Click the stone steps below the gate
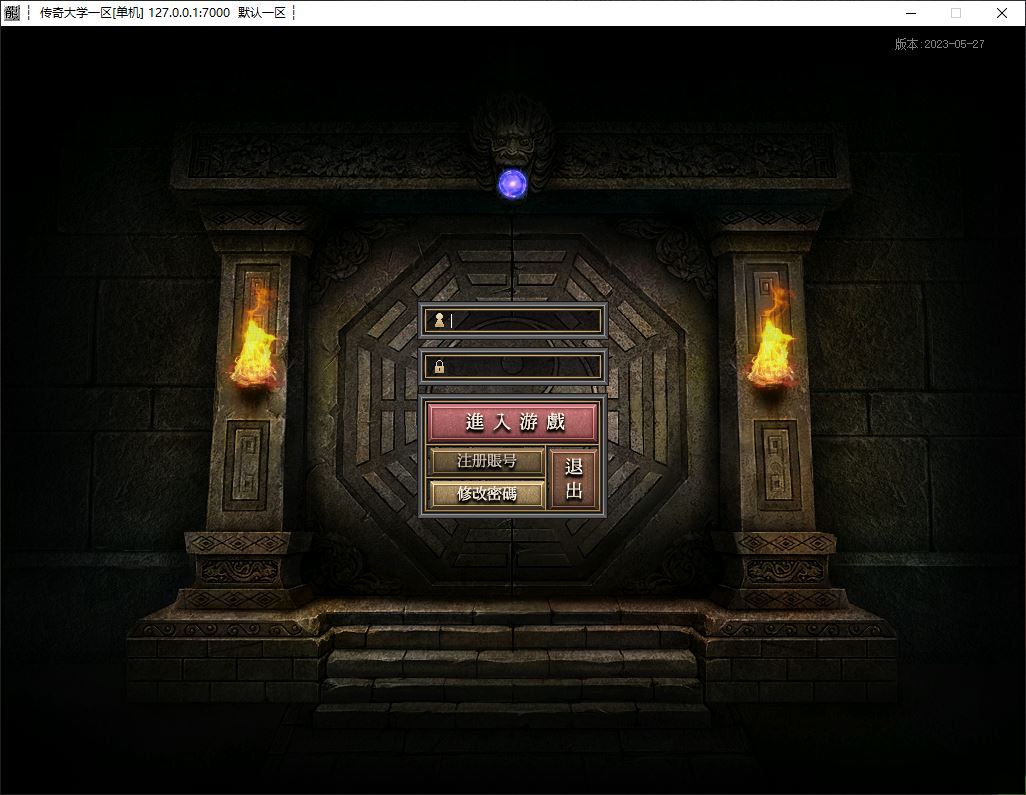The width and height of the screenshot is (1026, 795). (512, 660)
